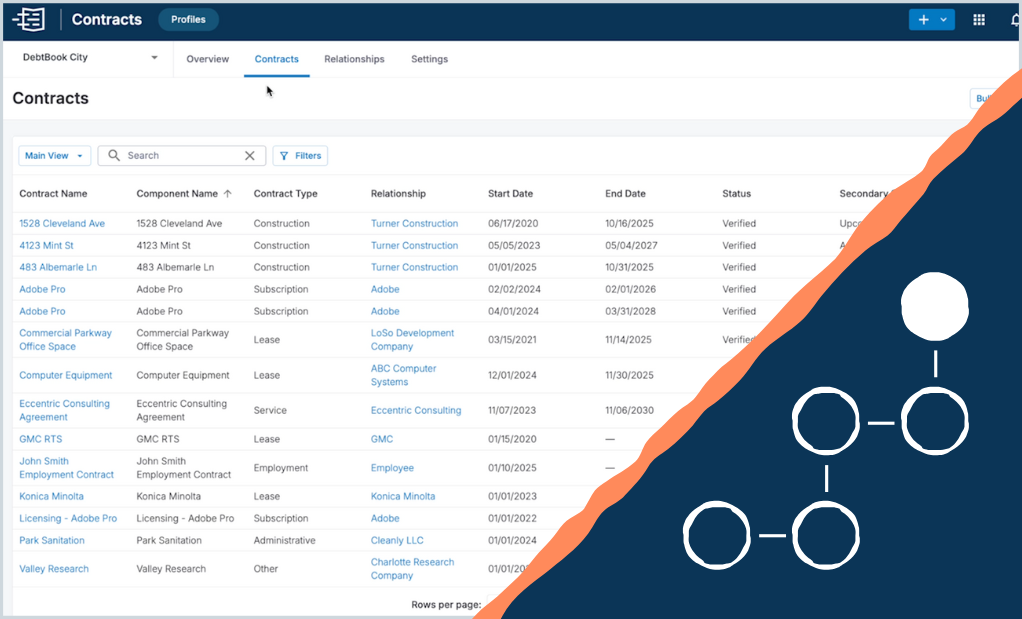Clear the search box with the X icon
This screenshot has width=1022, height=619.
[x=250, y=156]
